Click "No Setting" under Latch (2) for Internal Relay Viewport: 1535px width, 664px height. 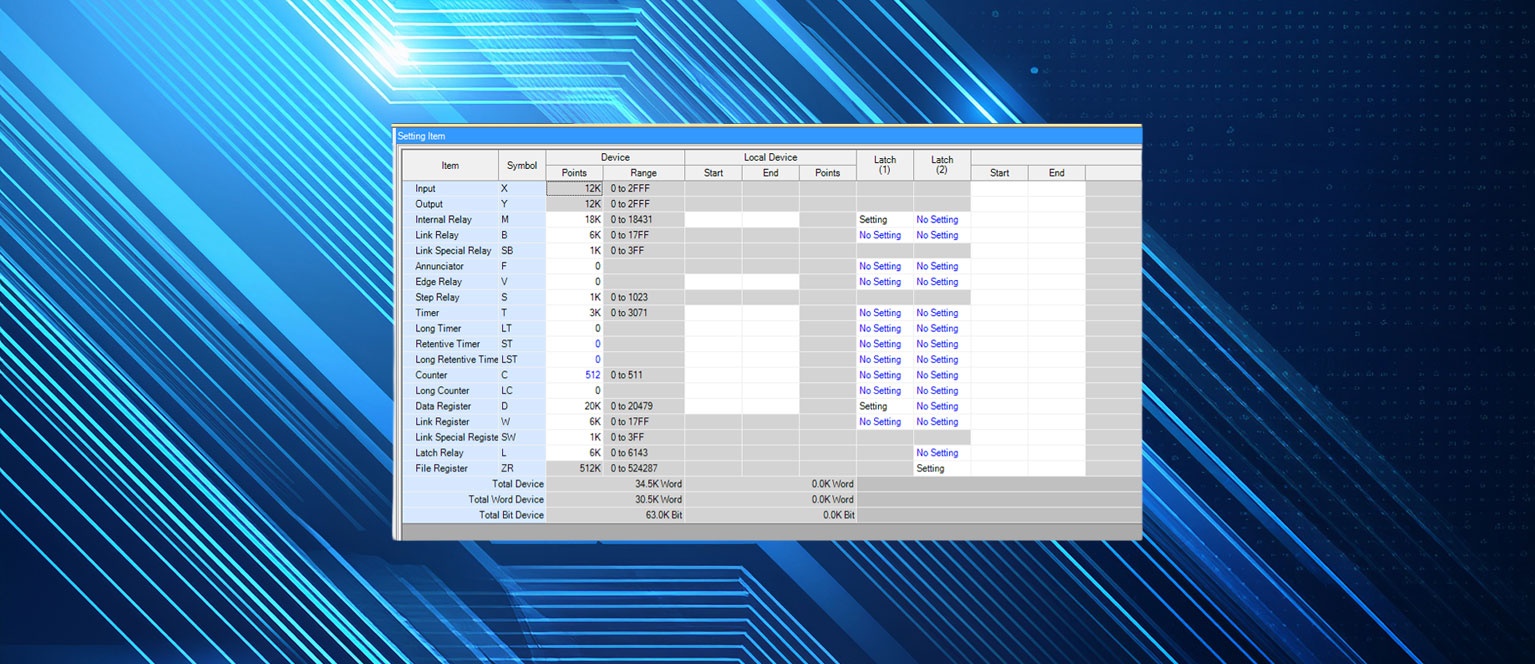coord(937,219)
